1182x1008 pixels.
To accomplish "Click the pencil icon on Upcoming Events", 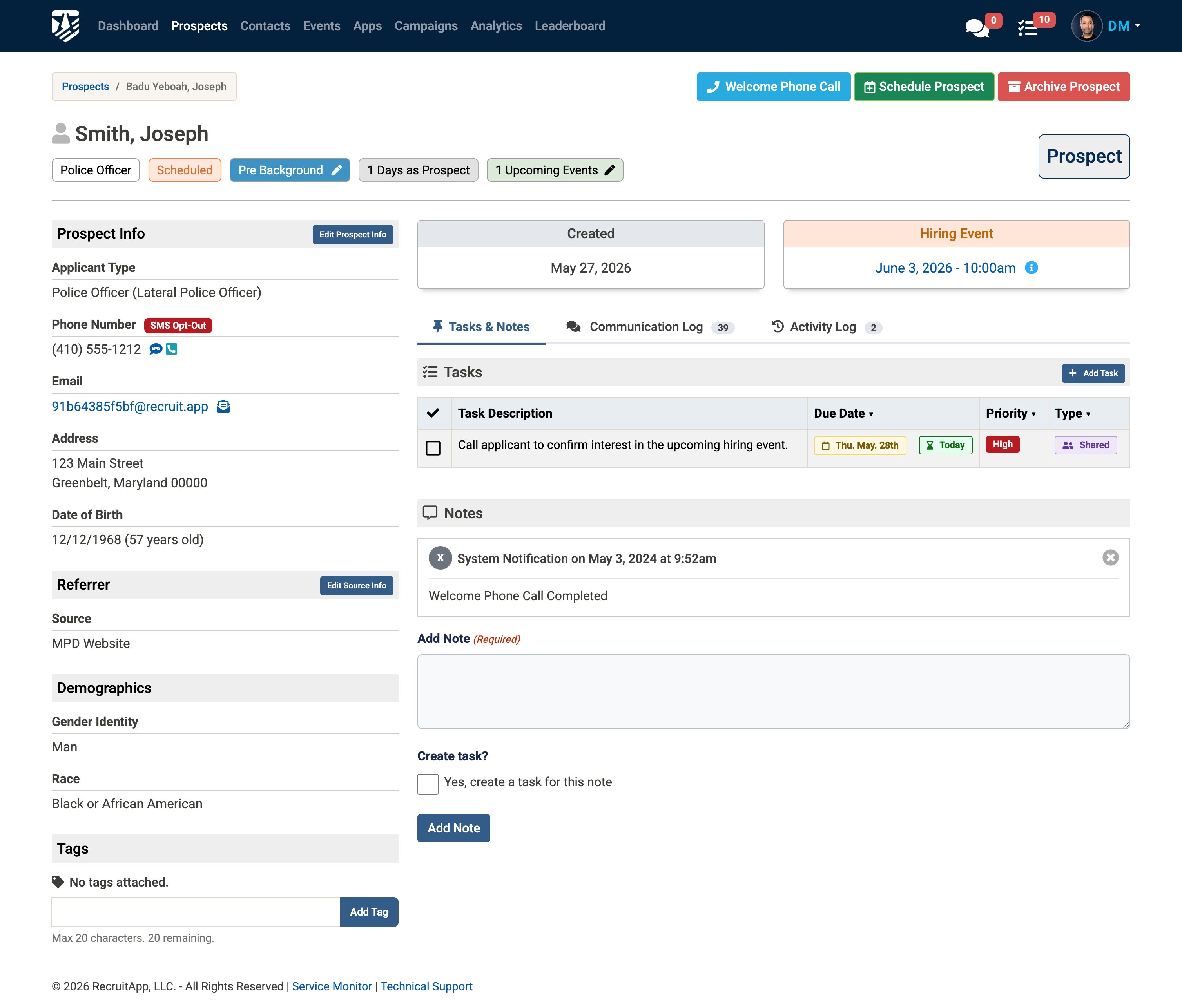I will tap(610, 170).
